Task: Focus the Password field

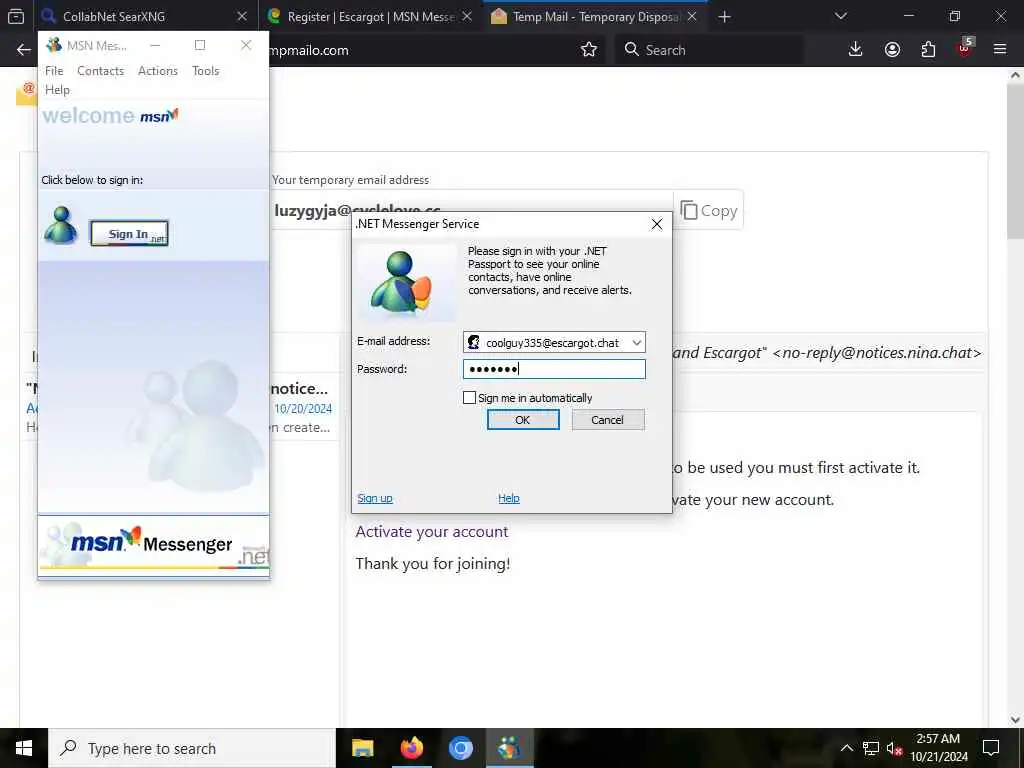Action: pos(554,369)
